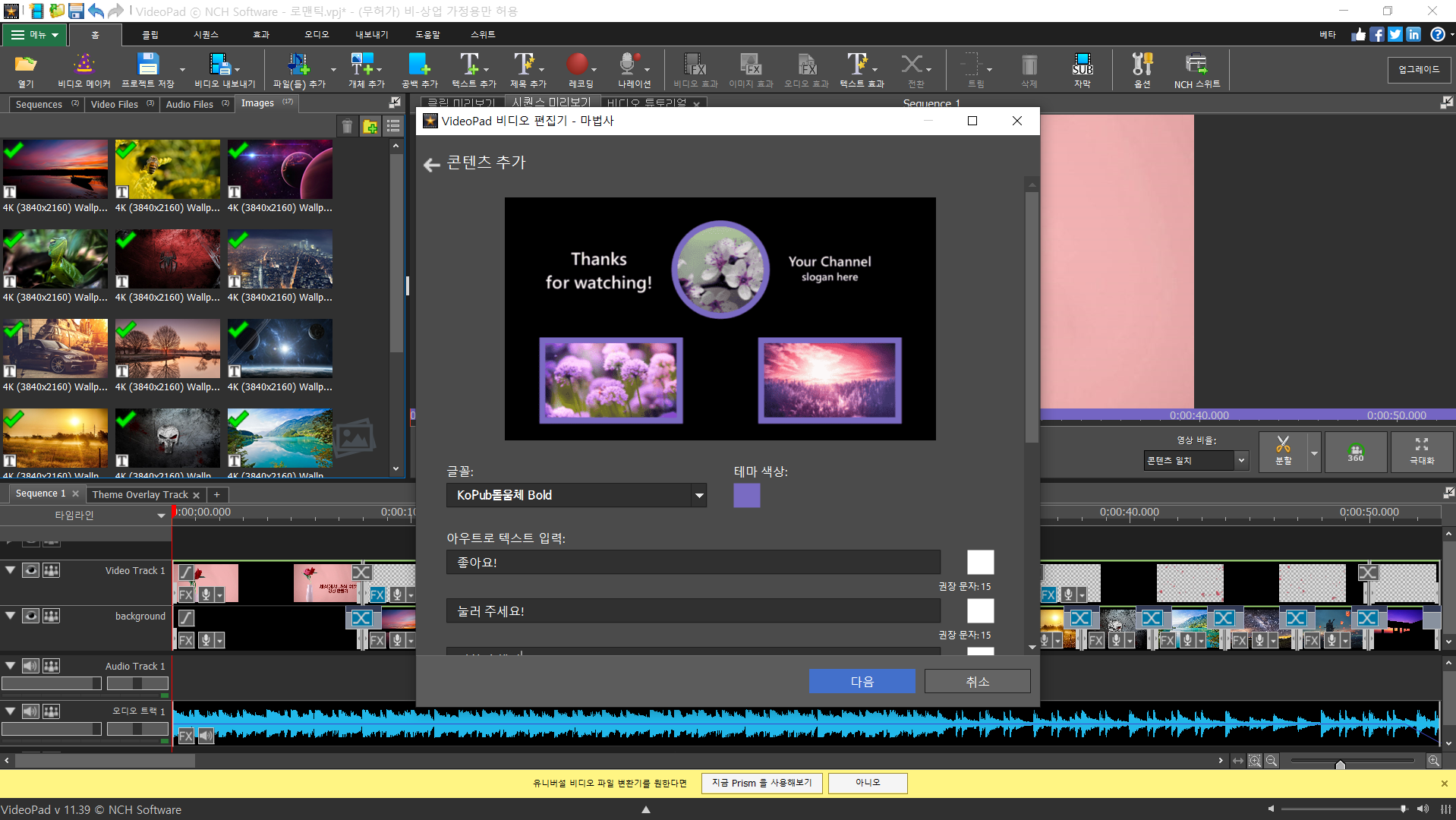Collapse the background track triangle

11,615
